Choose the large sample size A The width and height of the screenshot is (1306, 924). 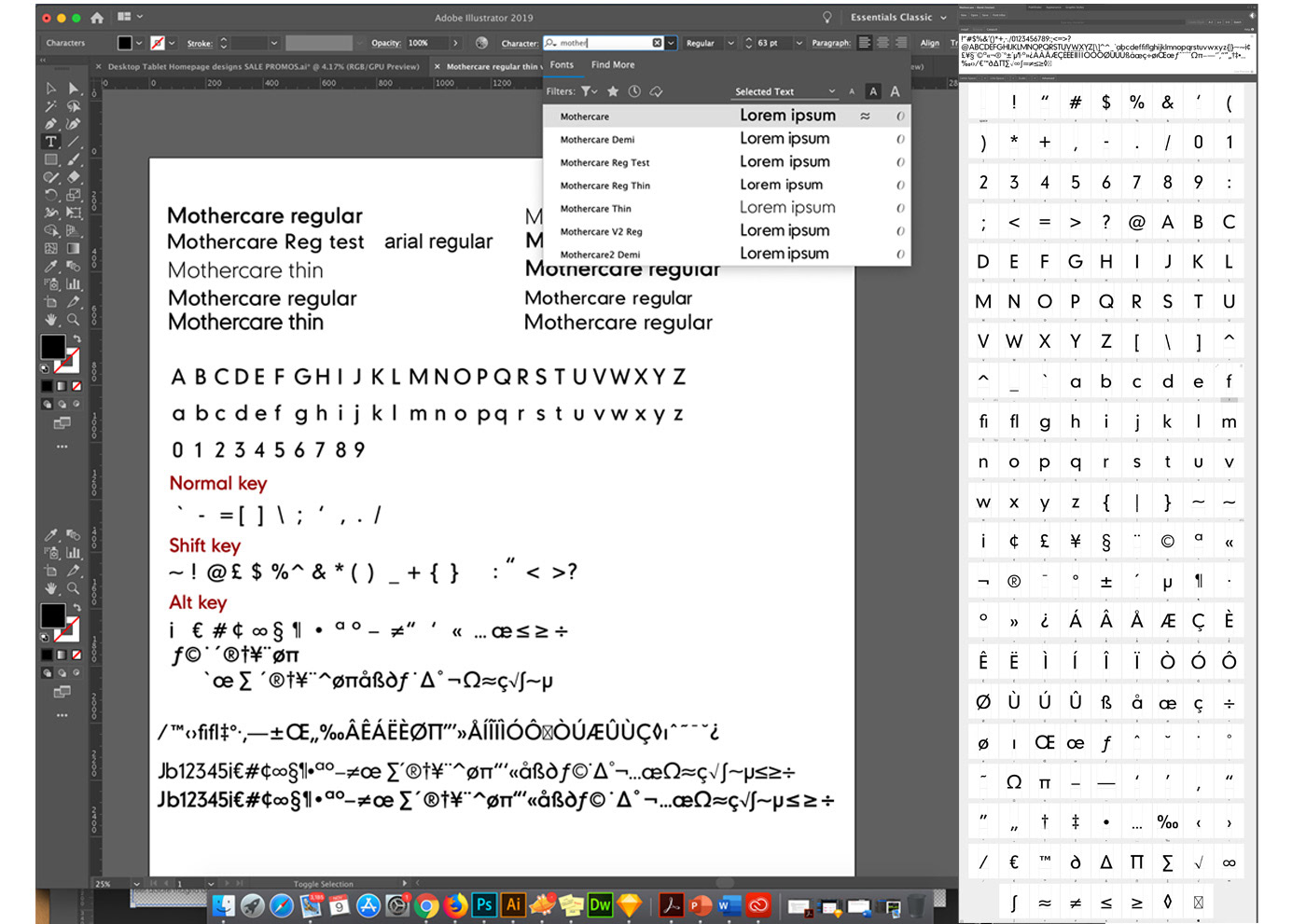895,91
